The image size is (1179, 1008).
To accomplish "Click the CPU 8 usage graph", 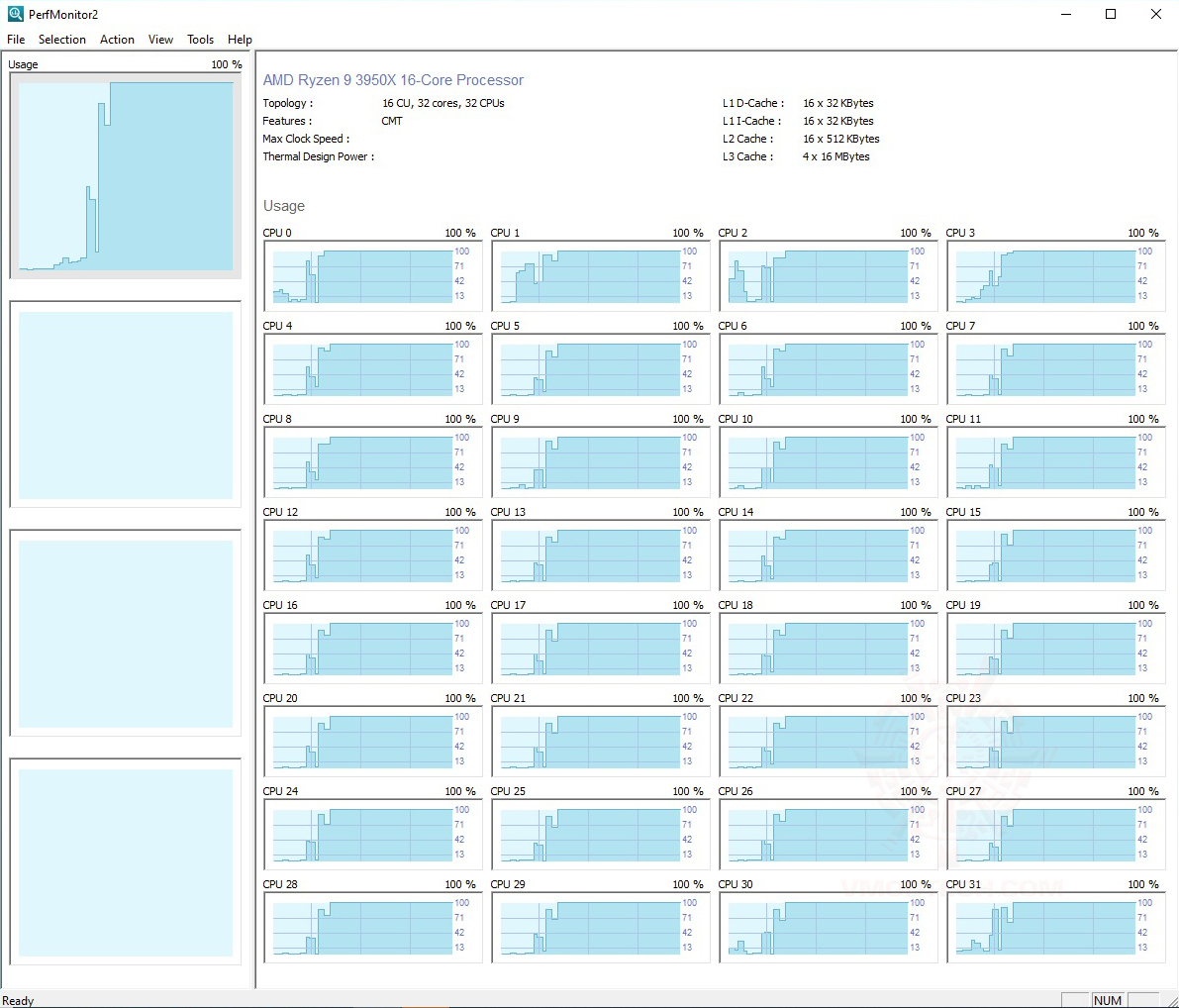I will (x=373, y=462).
